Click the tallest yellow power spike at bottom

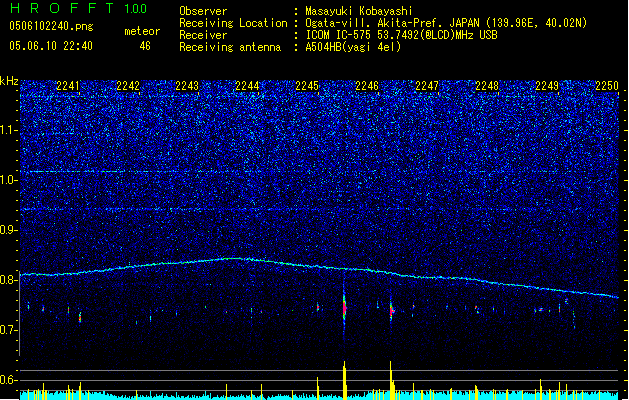345,380
